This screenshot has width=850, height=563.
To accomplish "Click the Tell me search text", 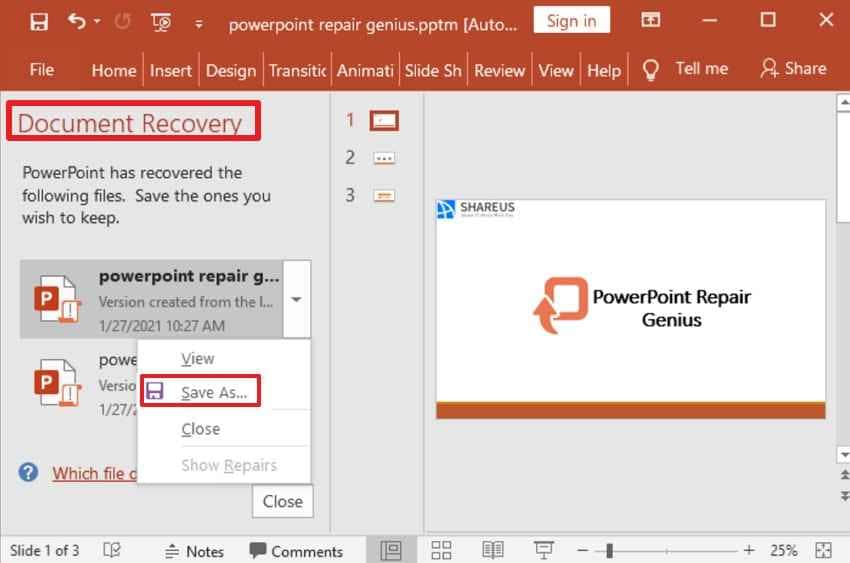I will (x=701, y=69).
